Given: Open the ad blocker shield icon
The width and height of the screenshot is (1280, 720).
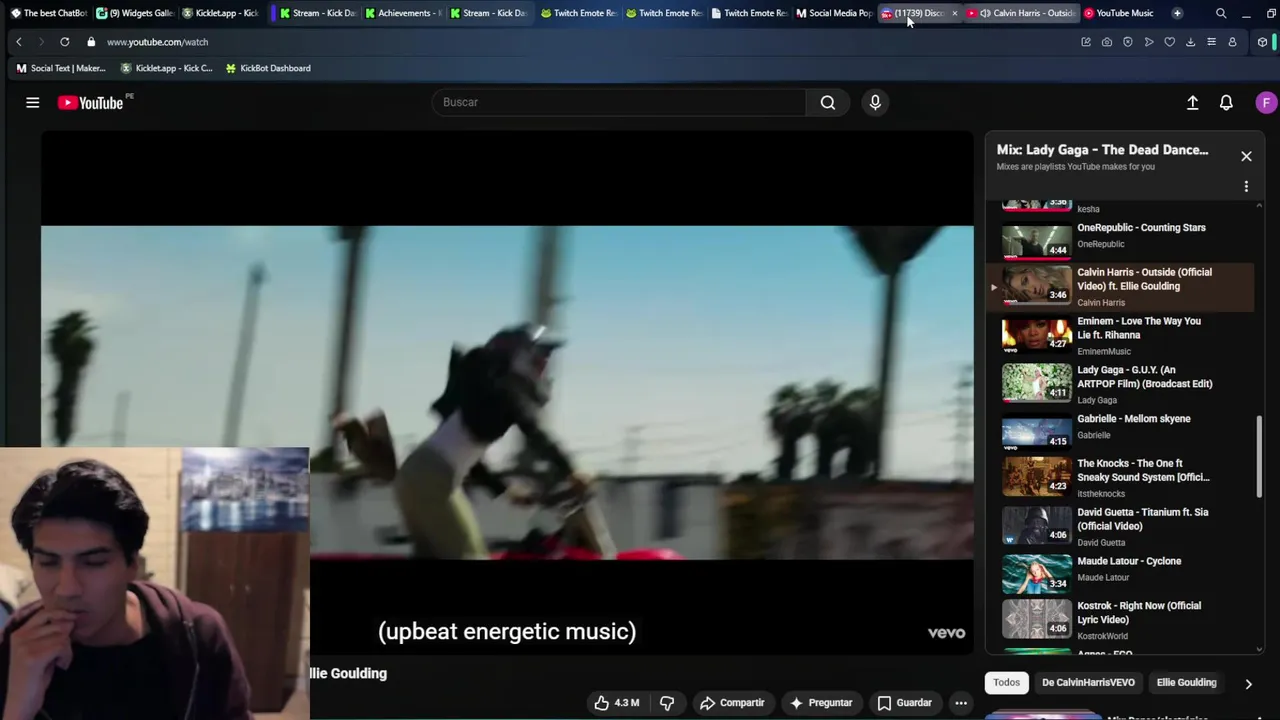Looking at the screenshot, I should 1128,42.
